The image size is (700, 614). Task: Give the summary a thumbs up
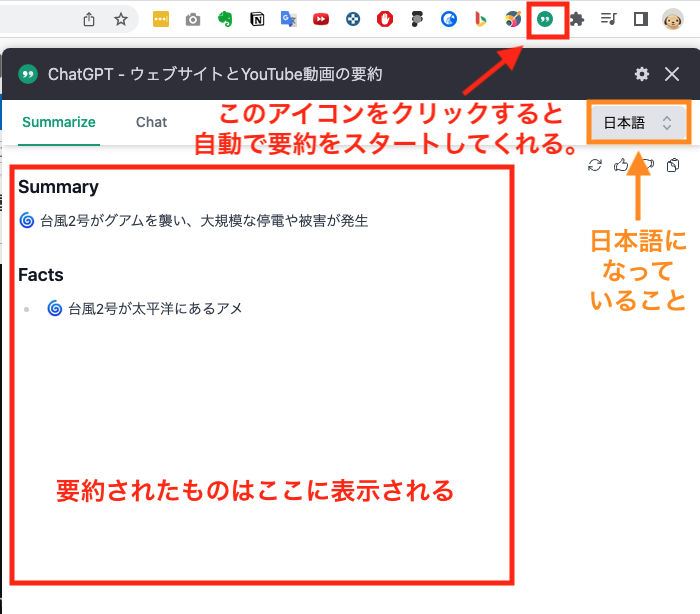621,165
